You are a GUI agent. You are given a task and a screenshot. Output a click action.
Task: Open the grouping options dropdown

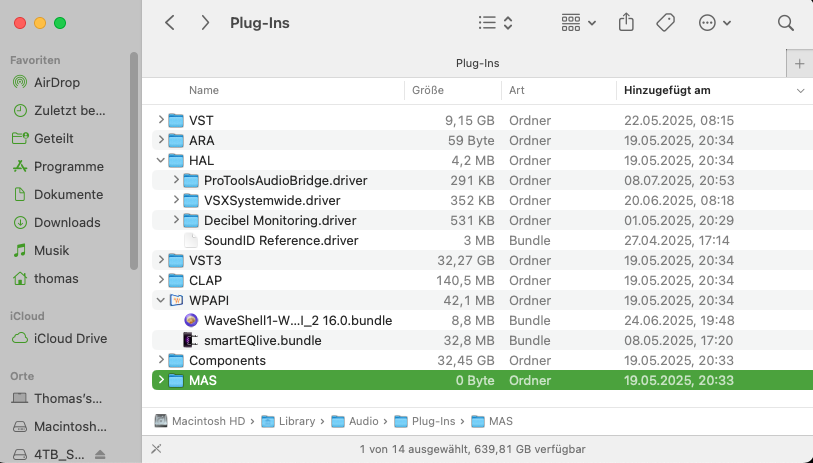point(578,22)
